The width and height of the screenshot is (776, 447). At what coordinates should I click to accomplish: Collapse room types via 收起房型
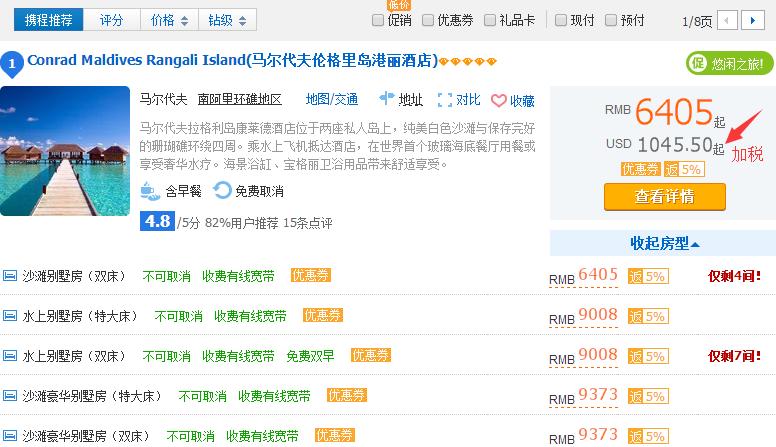point(663,243)
